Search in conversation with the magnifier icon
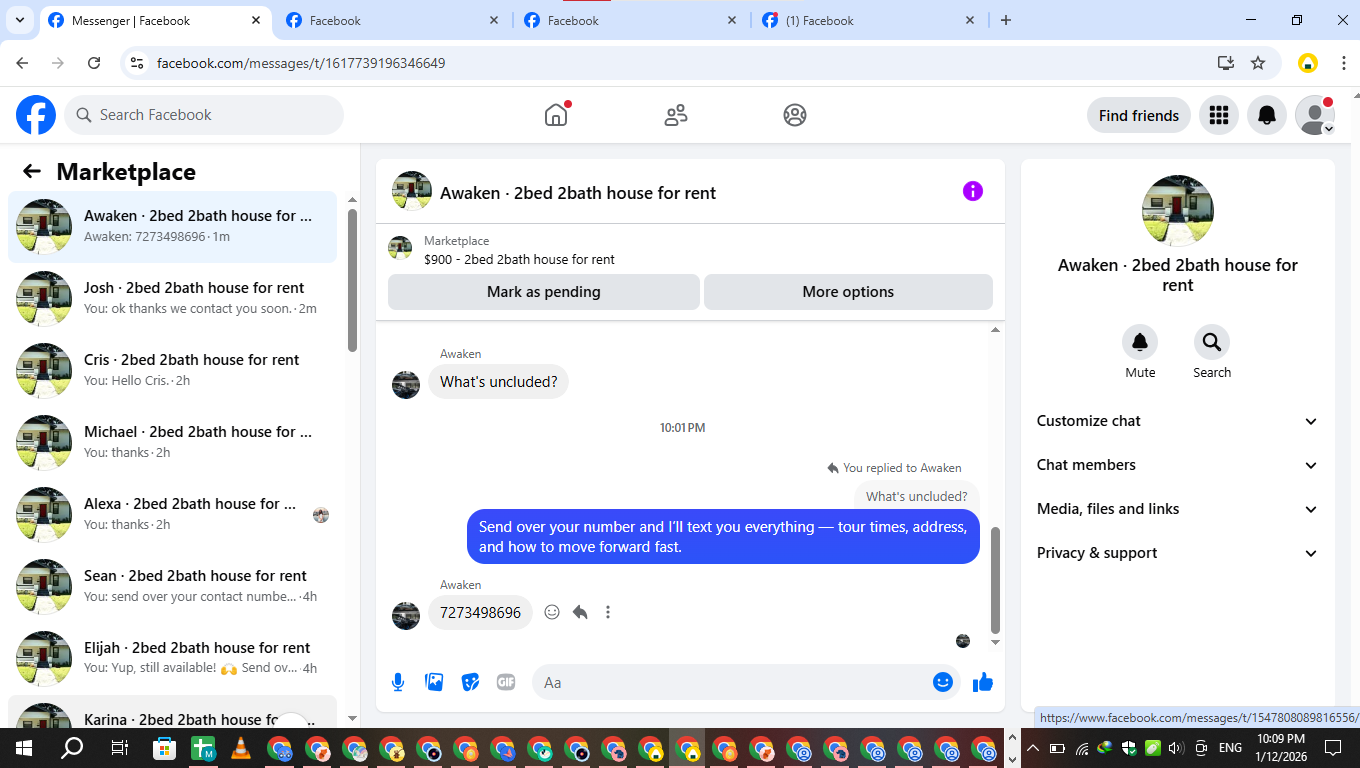The image size is (1360, 768). (x=1212, y=343)
